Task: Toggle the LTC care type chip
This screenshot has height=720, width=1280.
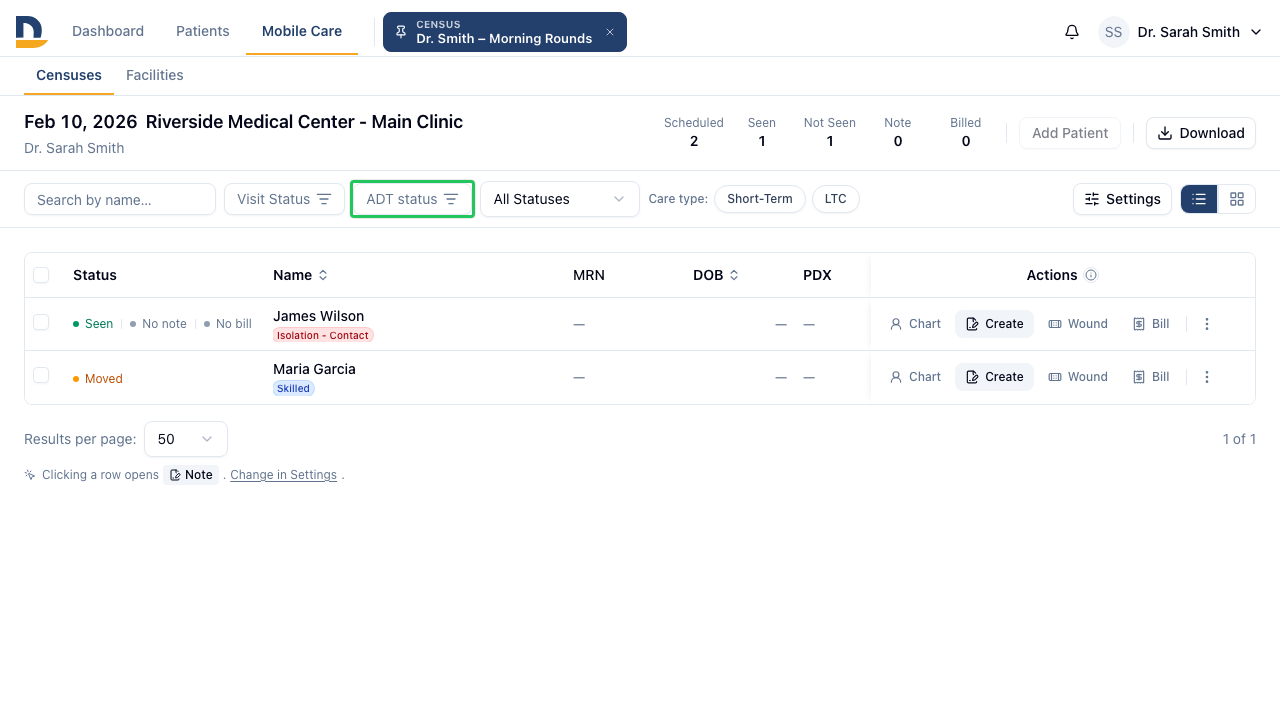Action: (836, 199)
